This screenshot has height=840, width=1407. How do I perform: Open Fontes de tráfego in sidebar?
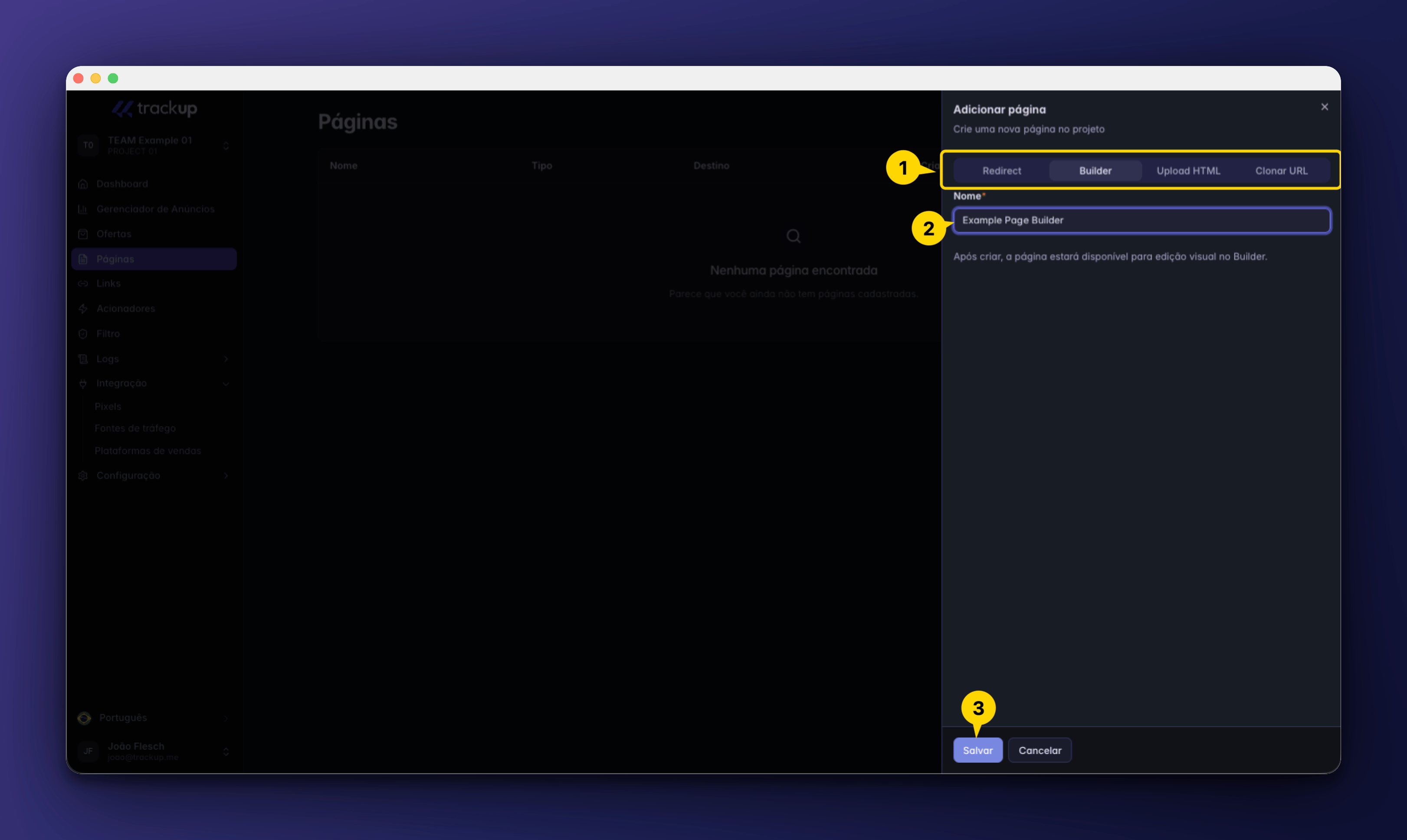click(135, 429)
